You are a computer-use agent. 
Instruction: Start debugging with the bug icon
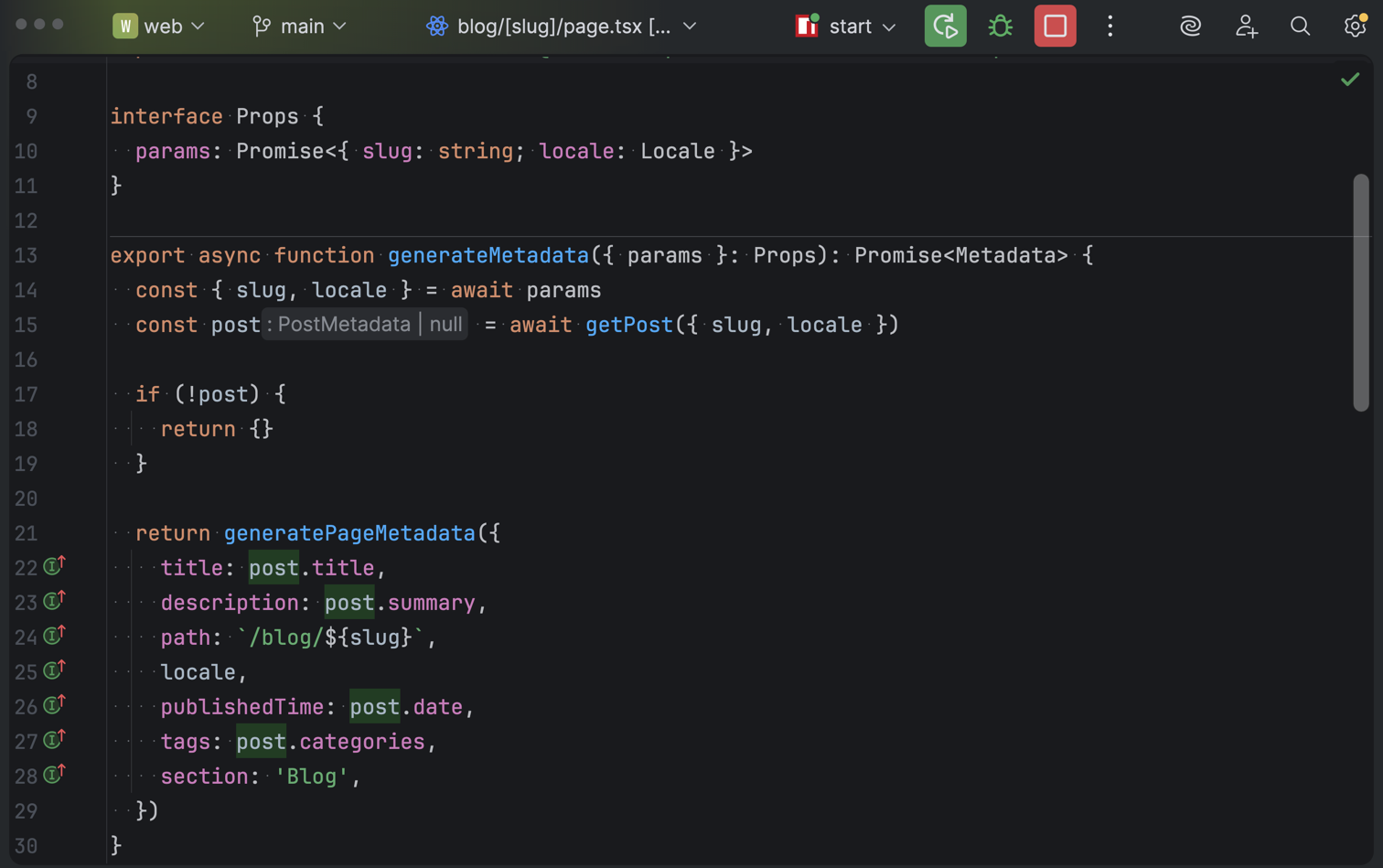click(x=1000, y=27)
